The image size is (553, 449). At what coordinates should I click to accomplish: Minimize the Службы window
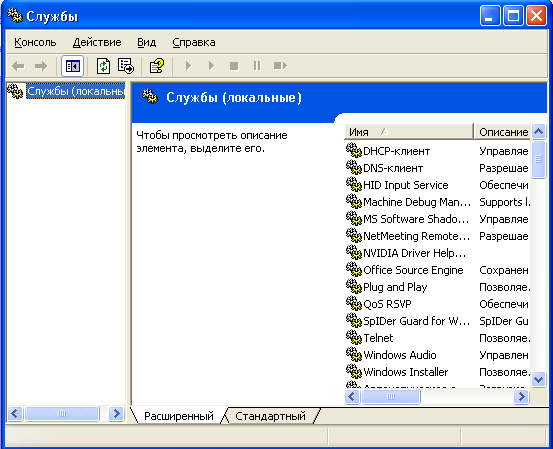pos(490,16)
